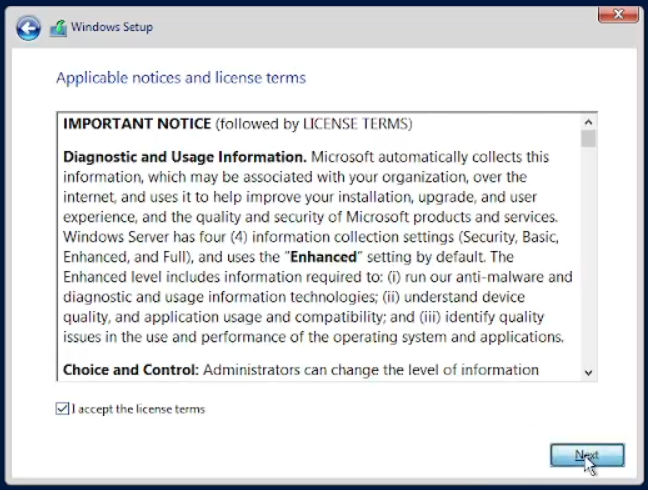Click the 'Windows Setup' title text
Viewport: 648px width, 490px height.
[112, 27]
